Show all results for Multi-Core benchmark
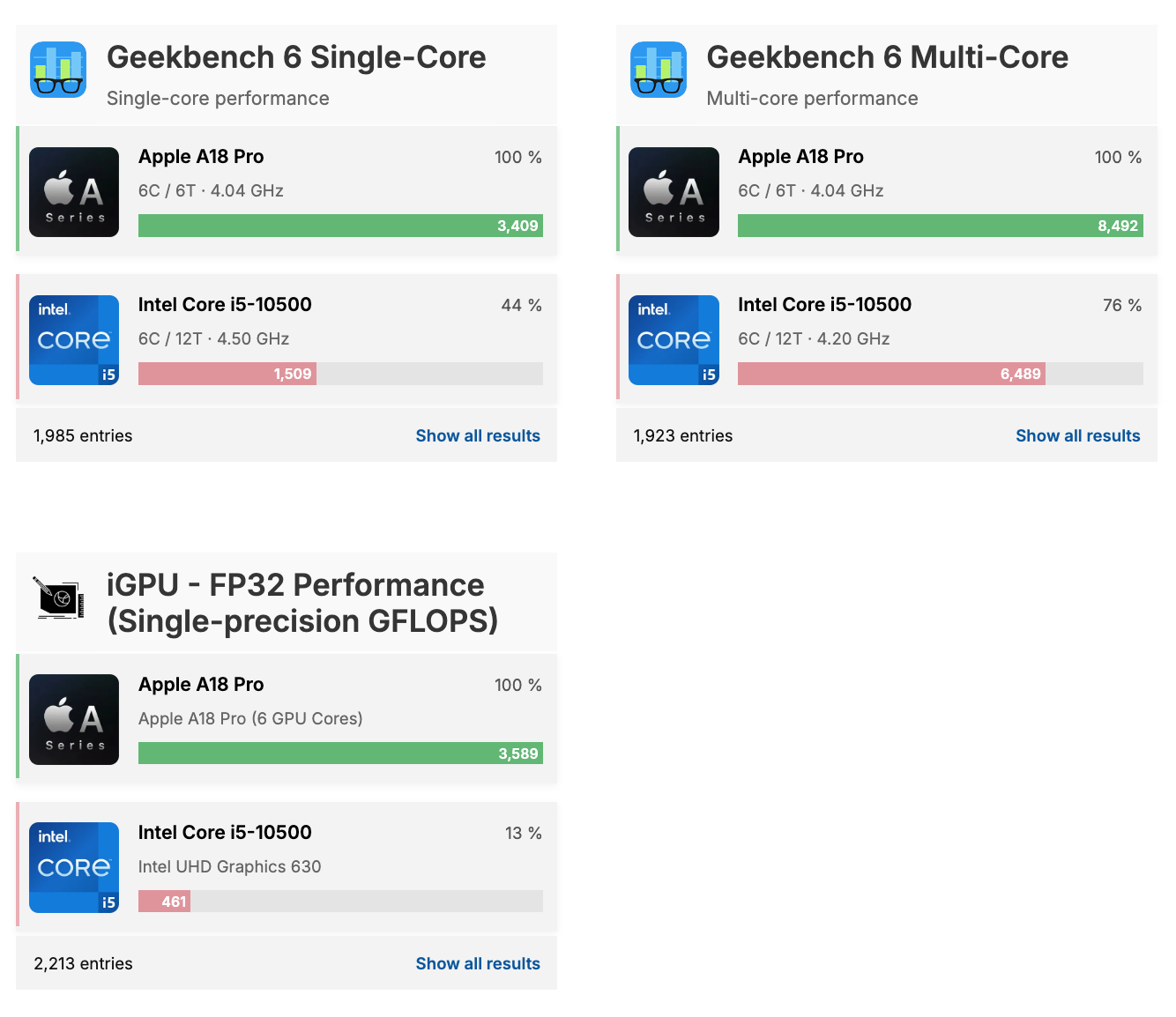This screenshot has width=1176, height=1017. [1077, 435]
